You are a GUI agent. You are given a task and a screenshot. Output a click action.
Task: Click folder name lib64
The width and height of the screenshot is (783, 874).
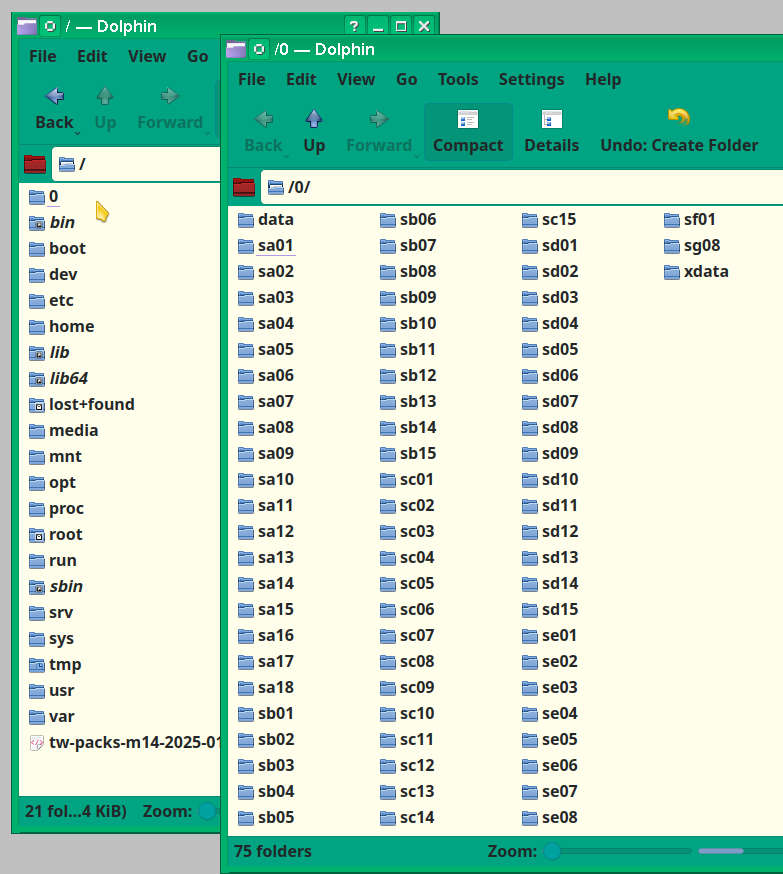69,378
